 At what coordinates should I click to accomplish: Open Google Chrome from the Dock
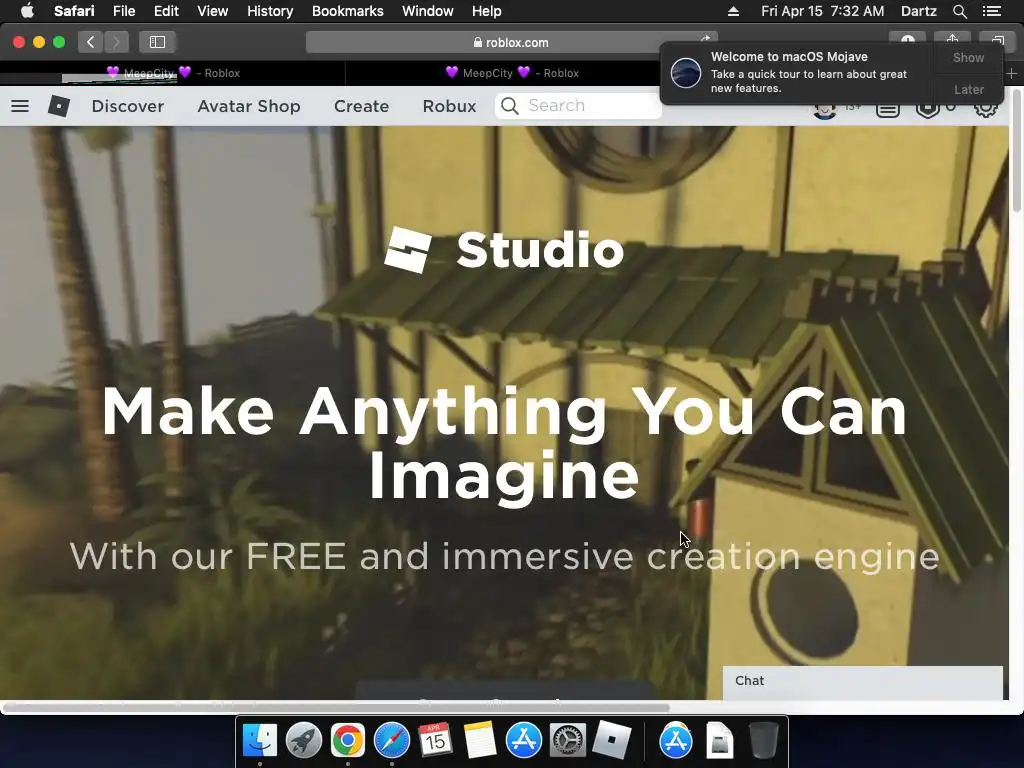coord(347,741)
